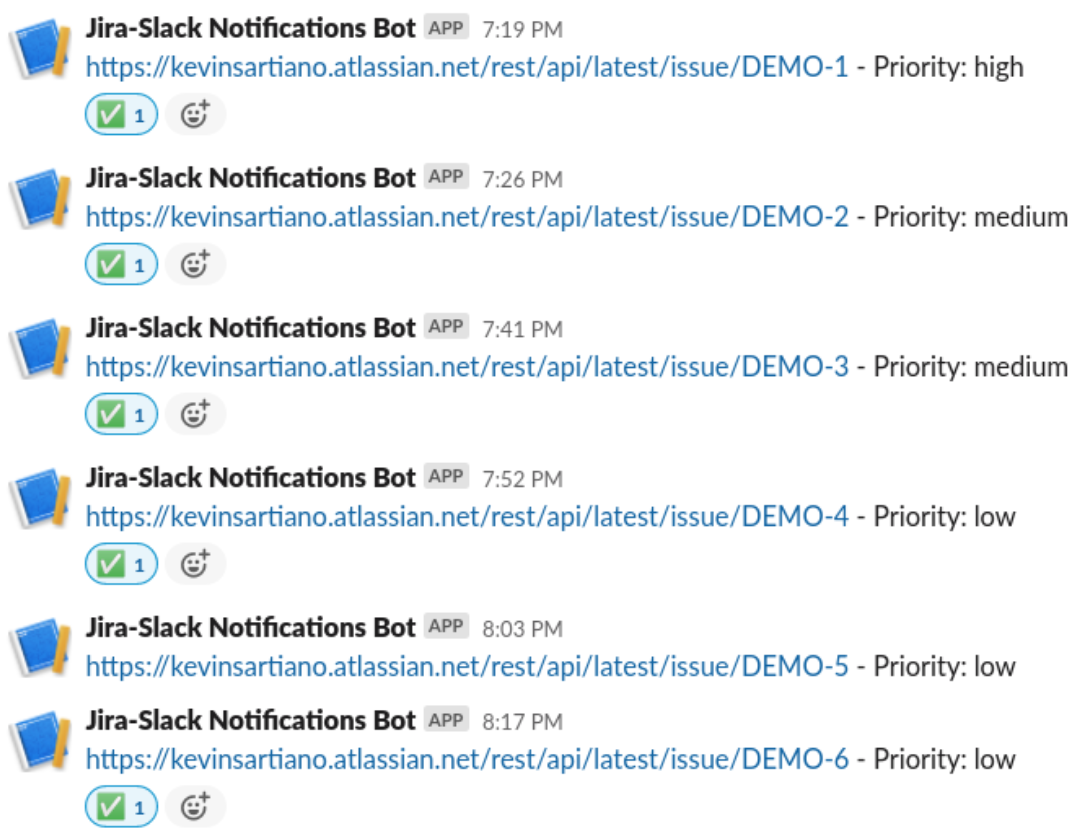The height and width of the screenshot is (832, 1077).
Task: Toggle checkmark reaction on the DEMO-4 message
Action: coord(121,565)
